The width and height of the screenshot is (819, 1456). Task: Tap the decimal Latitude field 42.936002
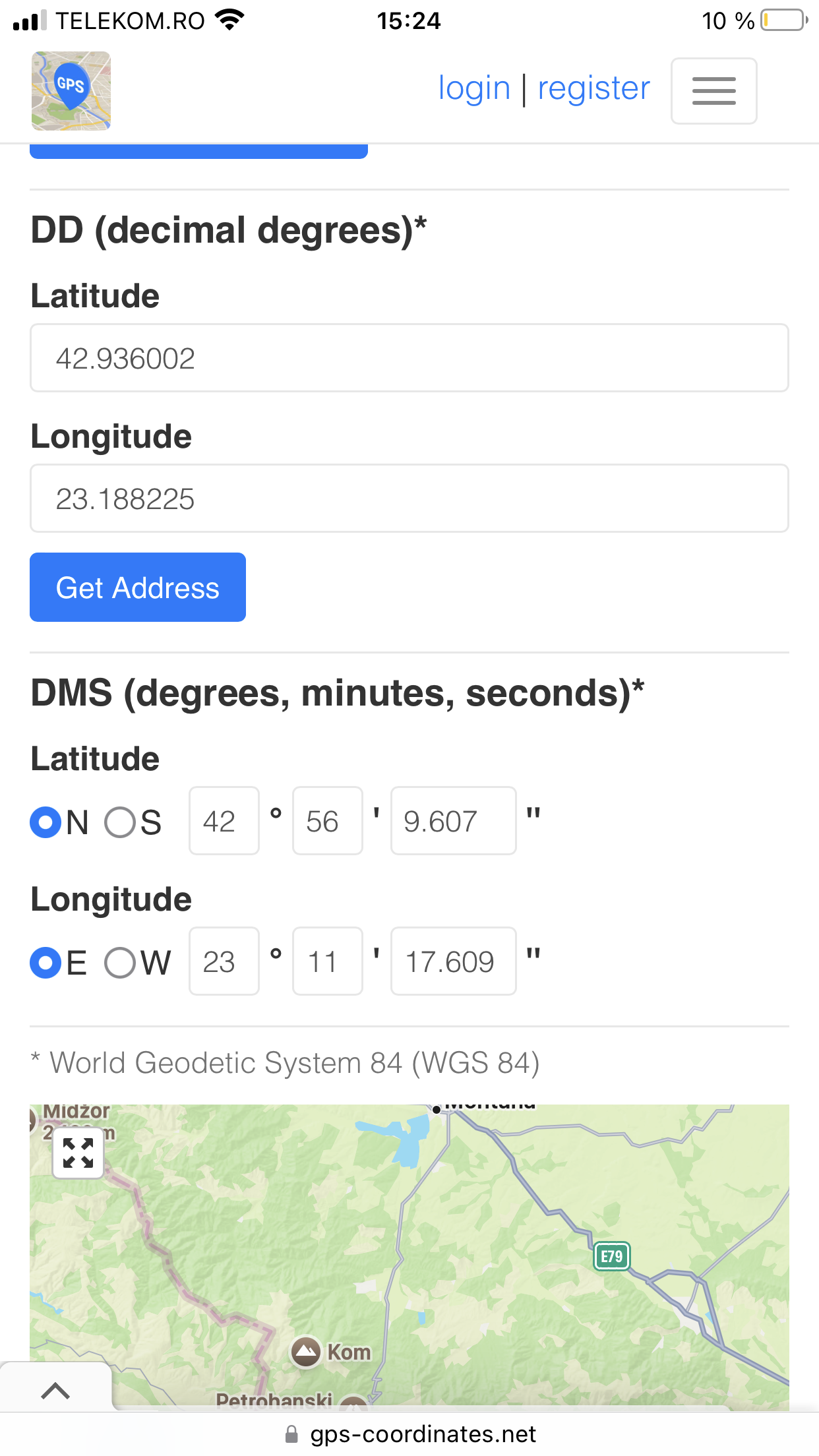[409, 358]
